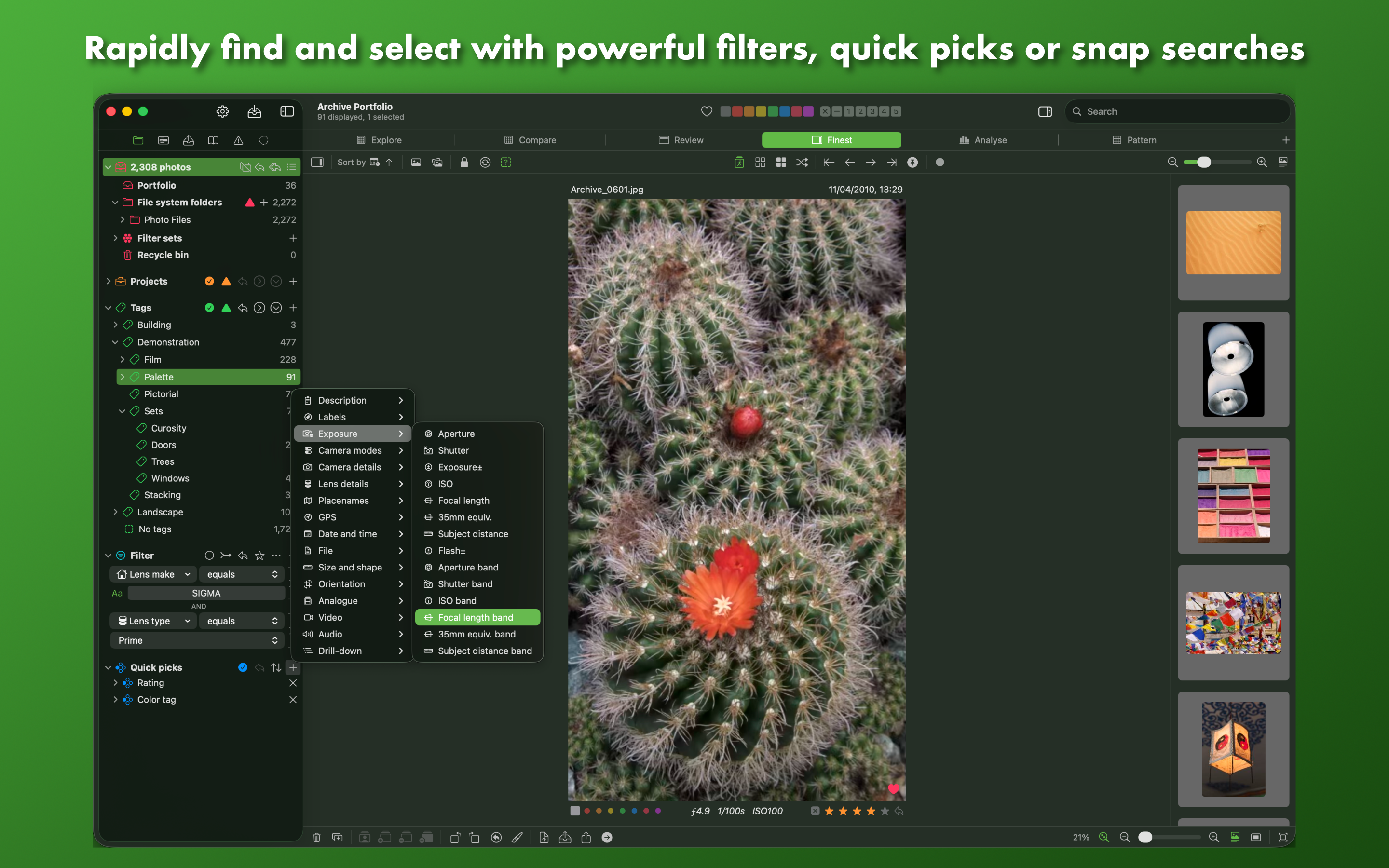Toggle the right inspector panel icon
Viewport: 1389px width, 868px height.
pyautogui.click(x=1045, y=111)
